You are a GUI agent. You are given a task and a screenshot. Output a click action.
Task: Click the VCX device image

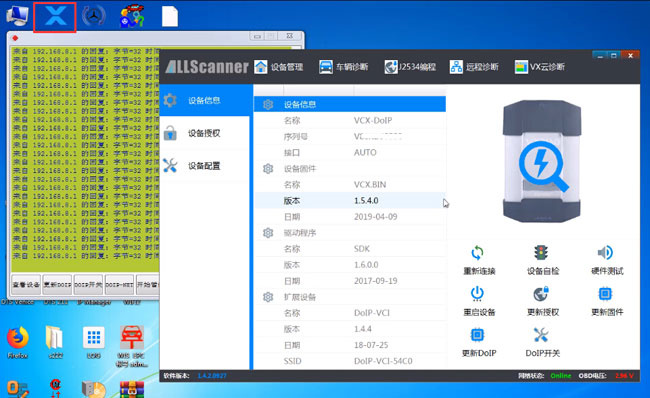coord(541,162)
